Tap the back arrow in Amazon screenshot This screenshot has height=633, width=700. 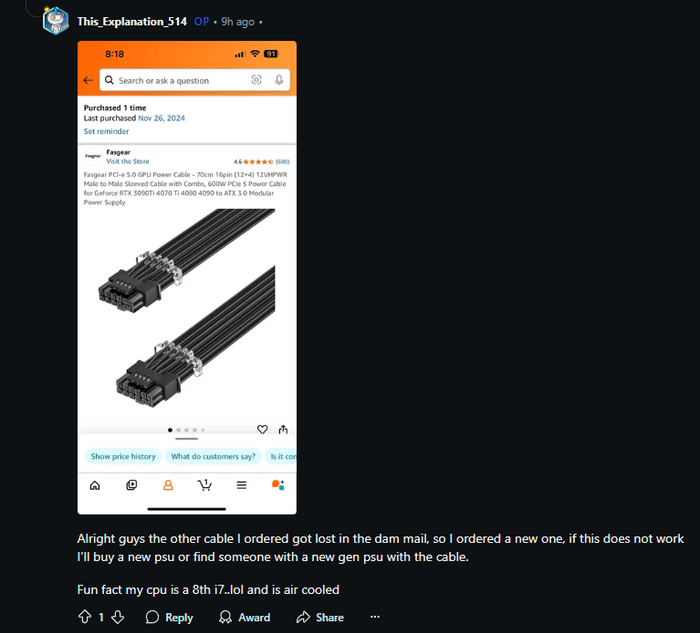pos(88,80)
